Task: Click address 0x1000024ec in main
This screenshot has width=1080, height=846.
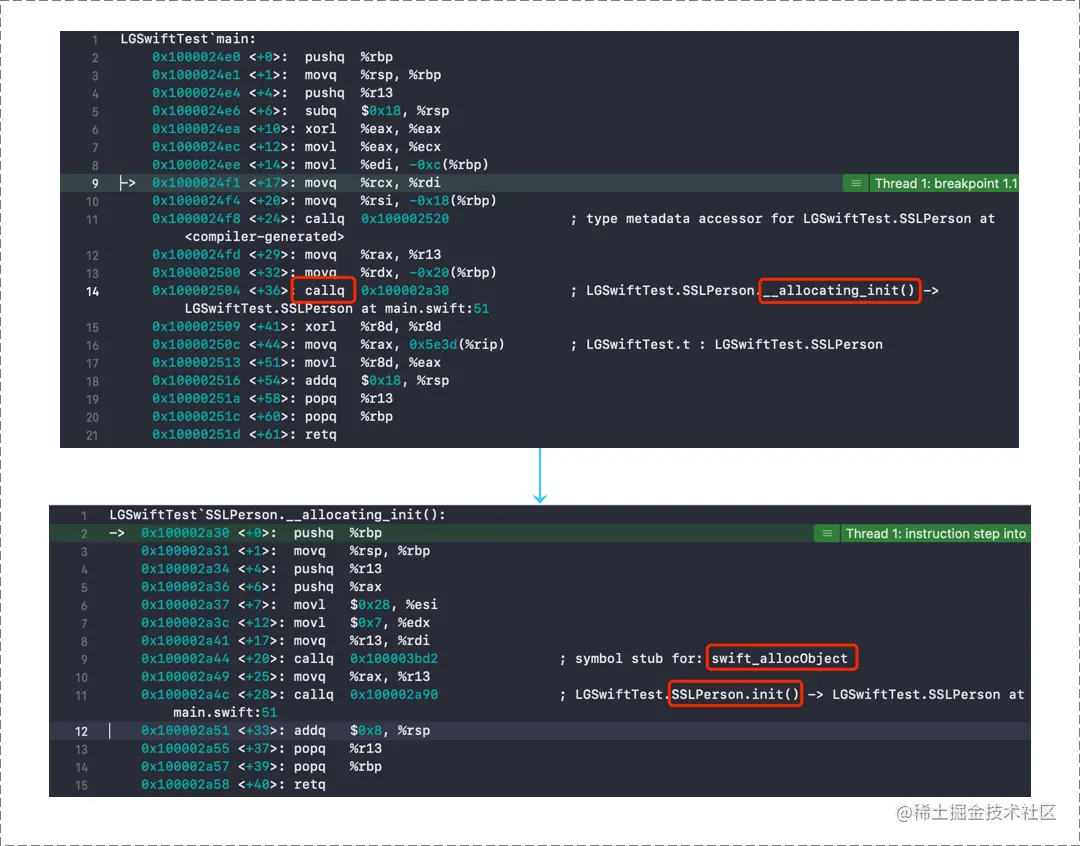Action: pos(196,146)
